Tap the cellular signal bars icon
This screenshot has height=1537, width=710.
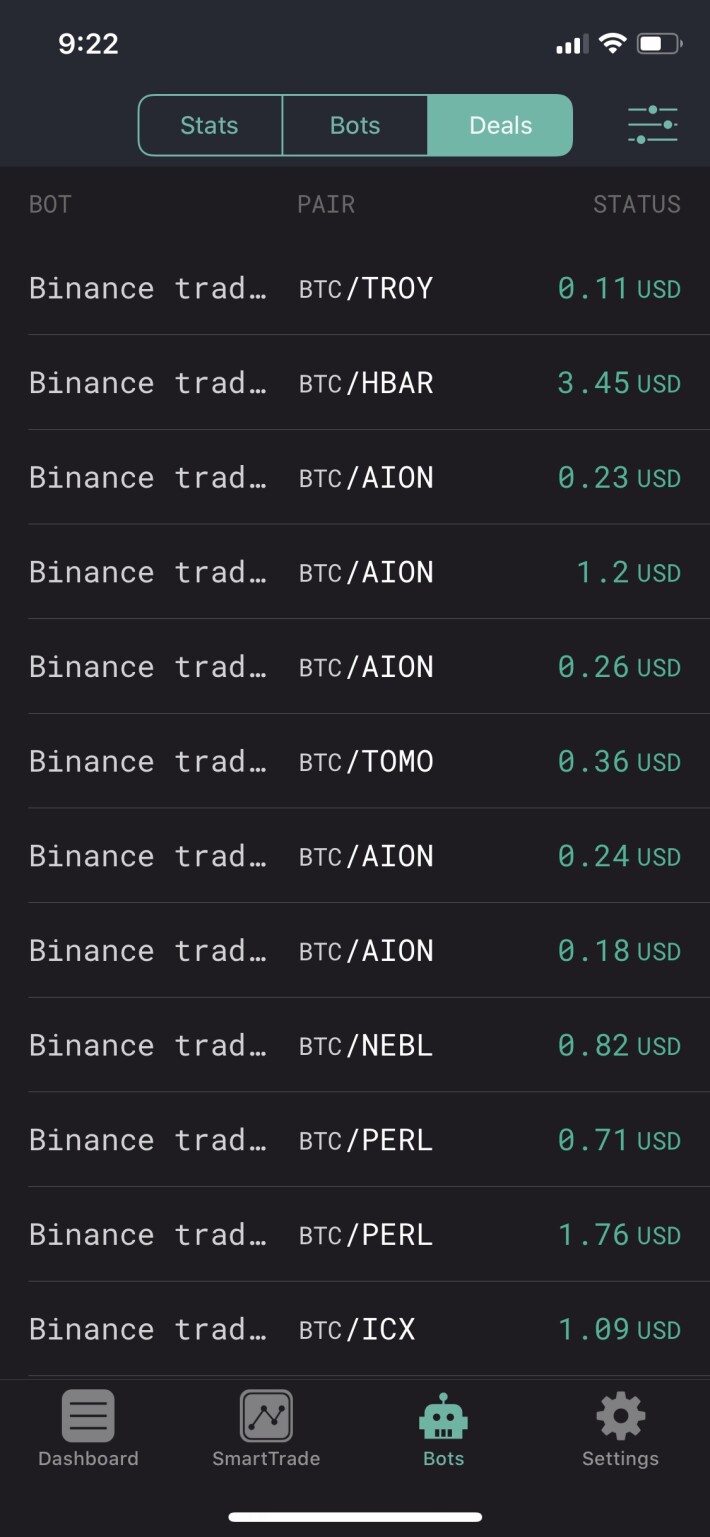572,44
